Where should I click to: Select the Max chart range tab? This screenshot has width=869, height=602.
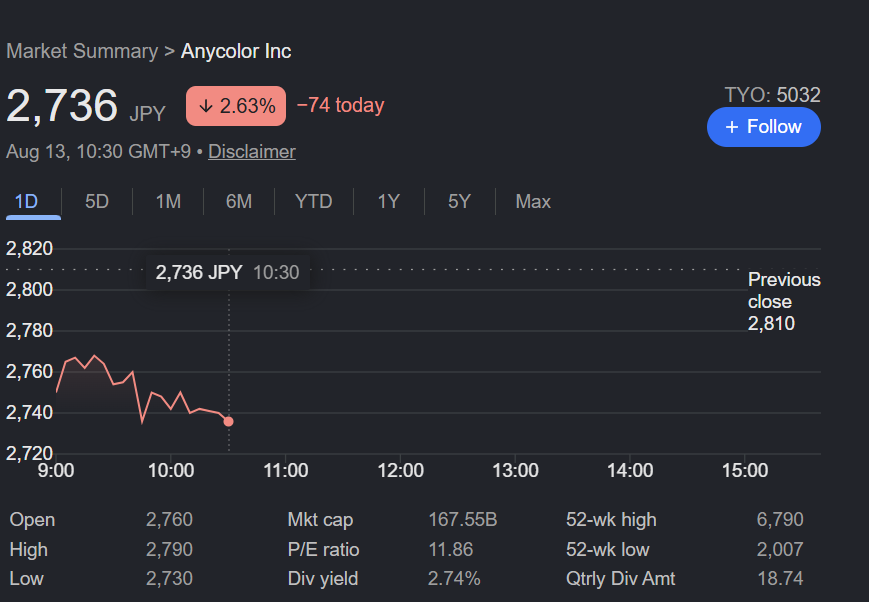click(x=533, y=201)
